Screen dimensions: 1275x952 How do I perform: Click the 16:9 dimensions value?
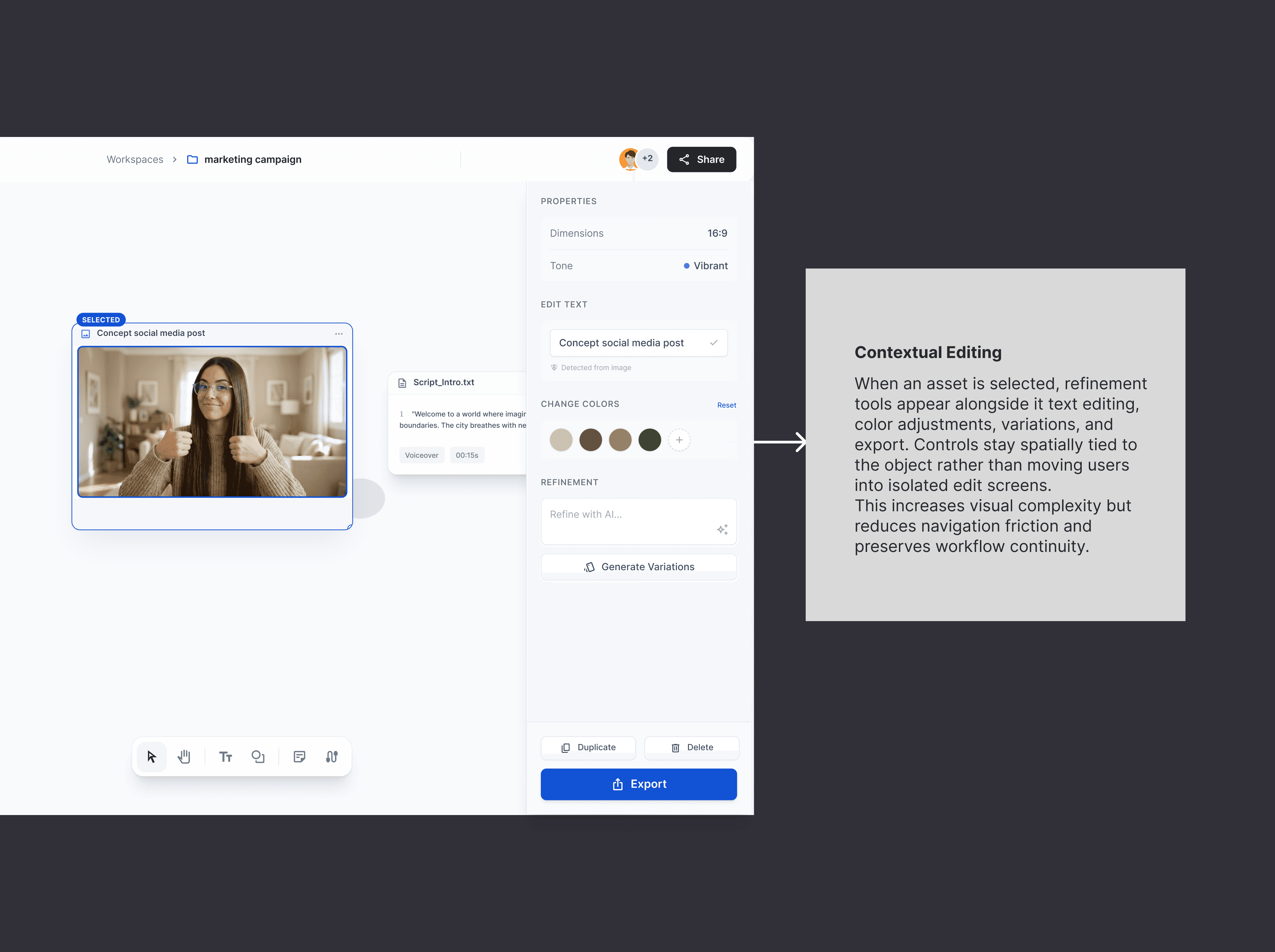pyautogui.click(x=717, y=233)
